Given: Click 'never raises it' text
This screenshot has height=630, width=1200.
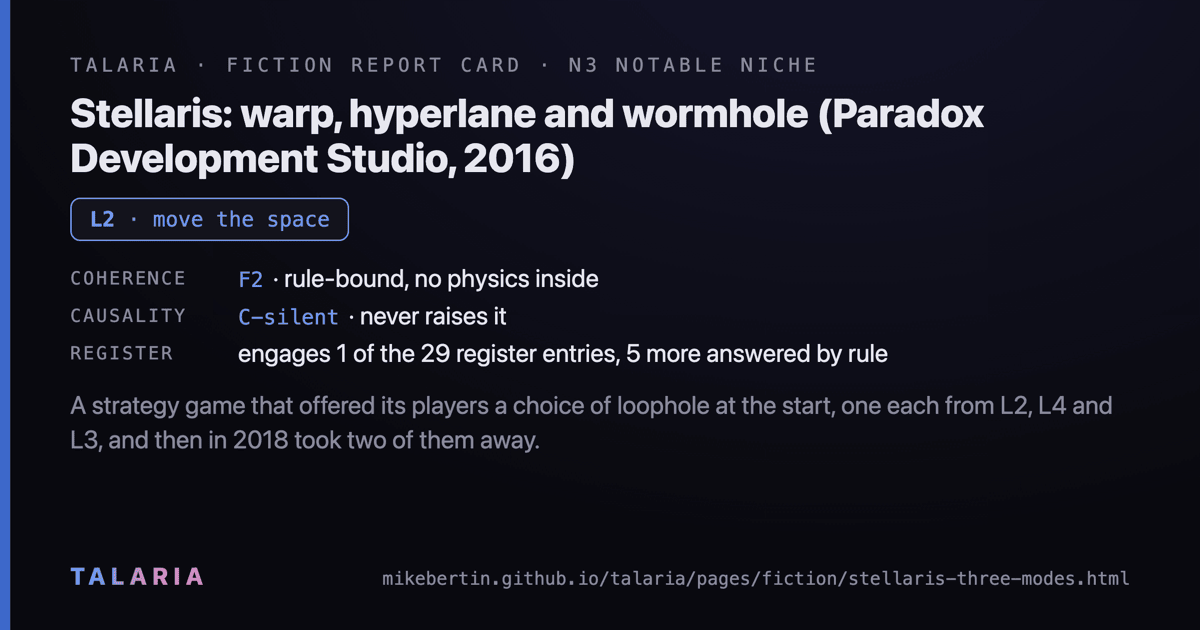Looking at the screenshot, I should tap(433, 317).
